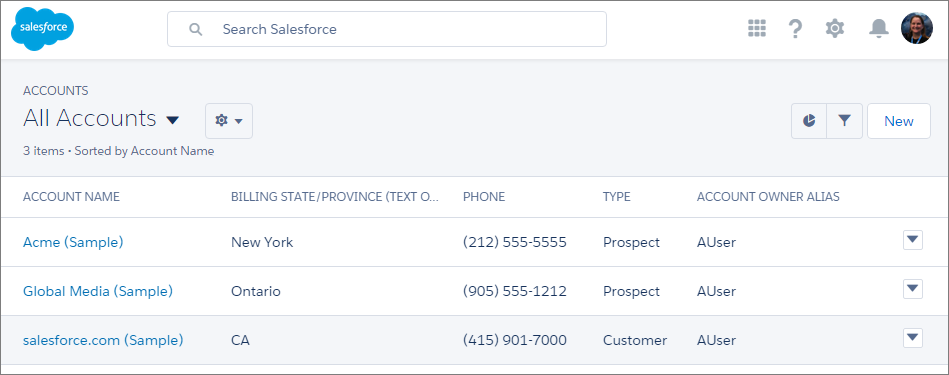Click the Salesforce cloud logo
The image size is (949, 375).
pyautogui.click(x=42, y=28)
